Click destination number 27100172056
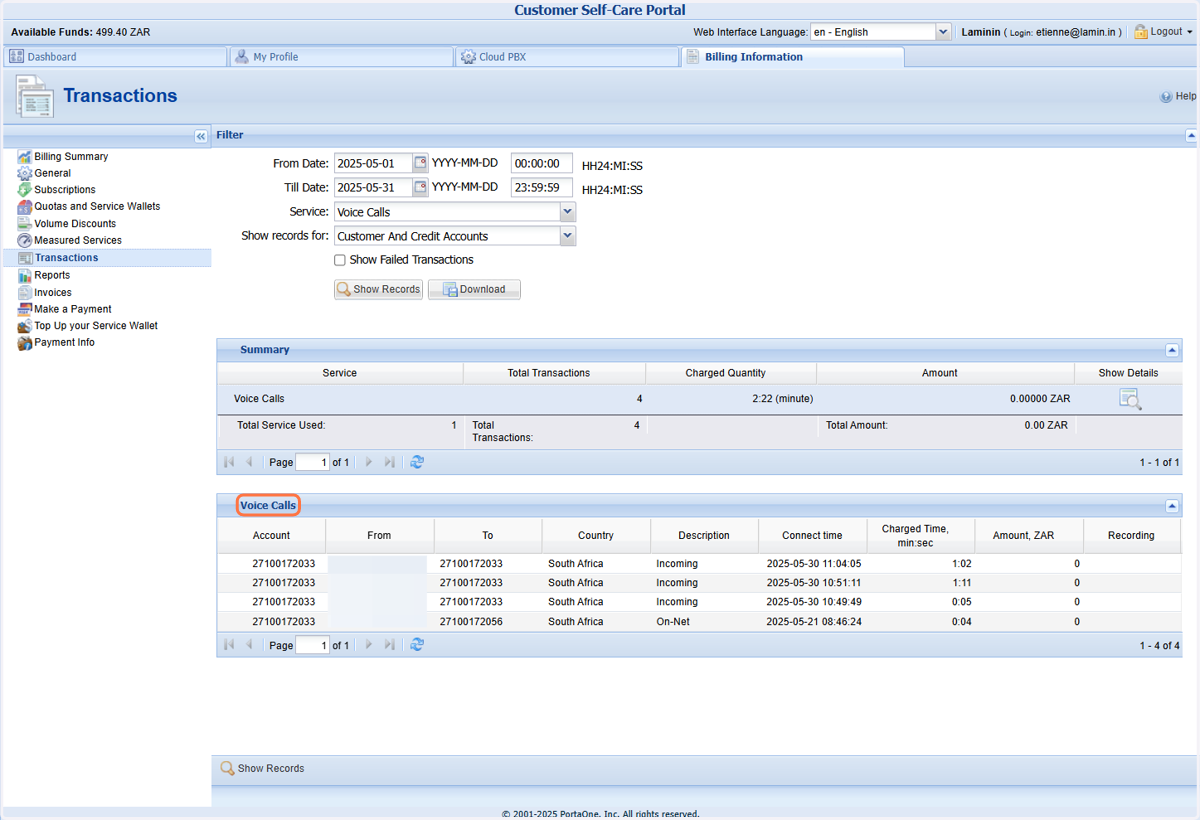Viewport: 1200px width, 820px height. 471,622
